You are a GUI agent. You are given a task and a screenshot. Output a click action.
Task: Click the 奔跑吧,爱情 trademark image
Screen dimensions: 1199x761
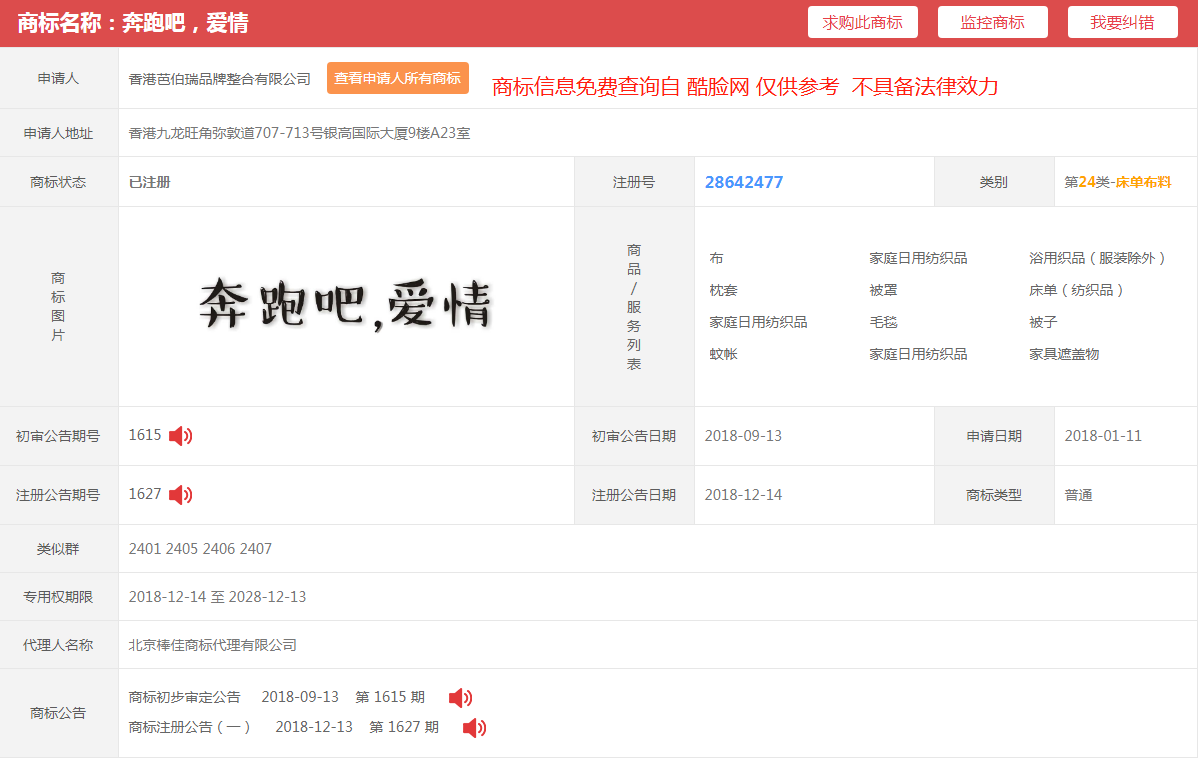point(346,305)
